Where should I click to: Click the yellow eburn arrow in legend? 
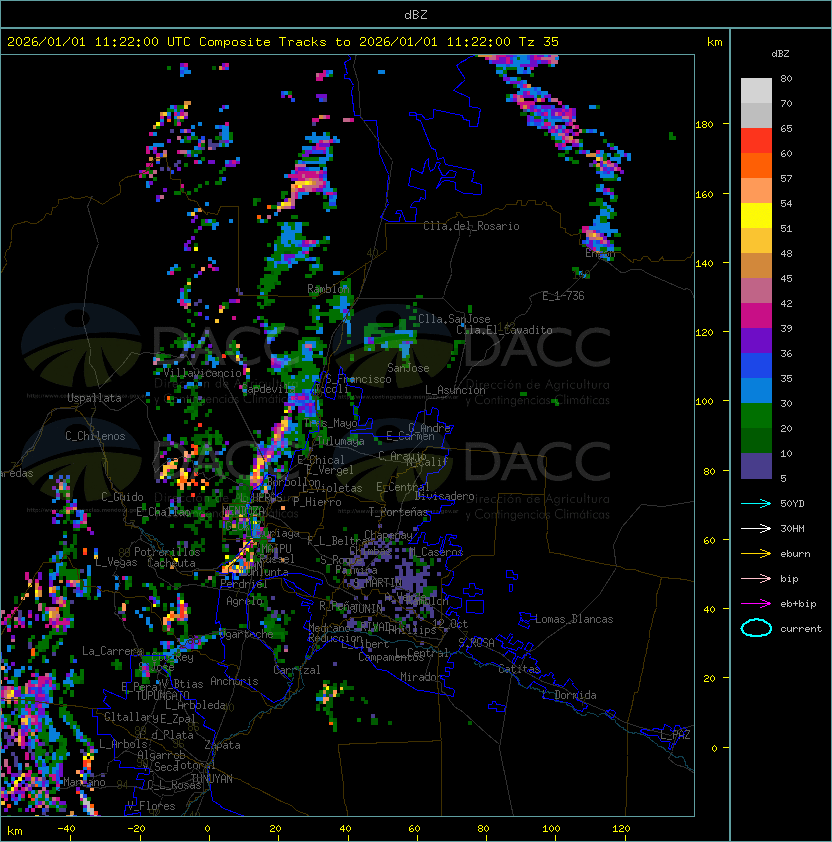[756, 554]
